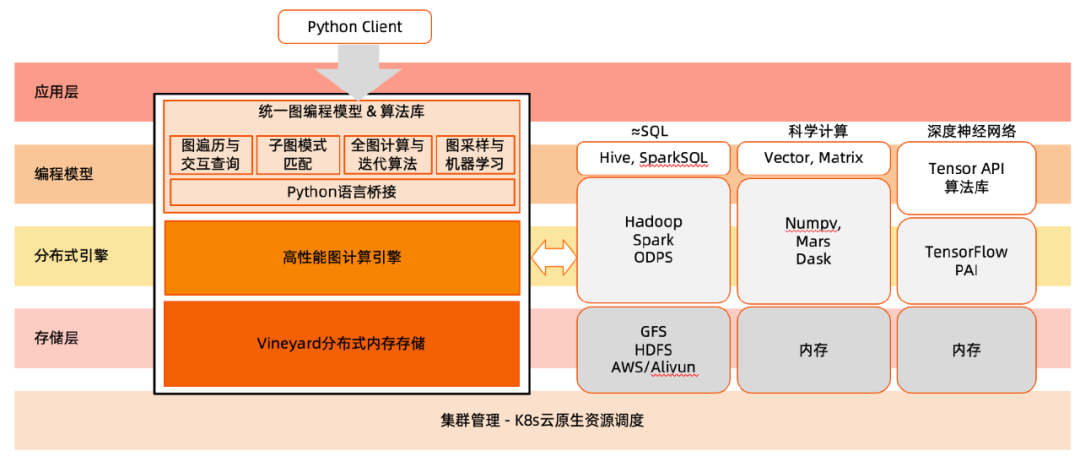Click the Tensor API 算法库 box

[966, 178]
